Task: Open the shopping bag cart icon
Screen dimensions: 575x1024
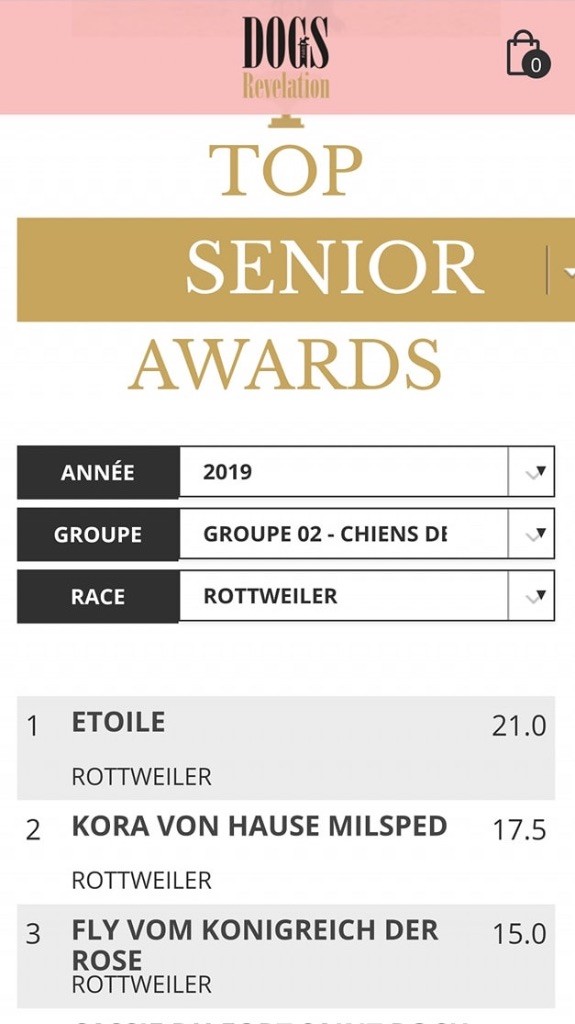Action: pos(528,53)
